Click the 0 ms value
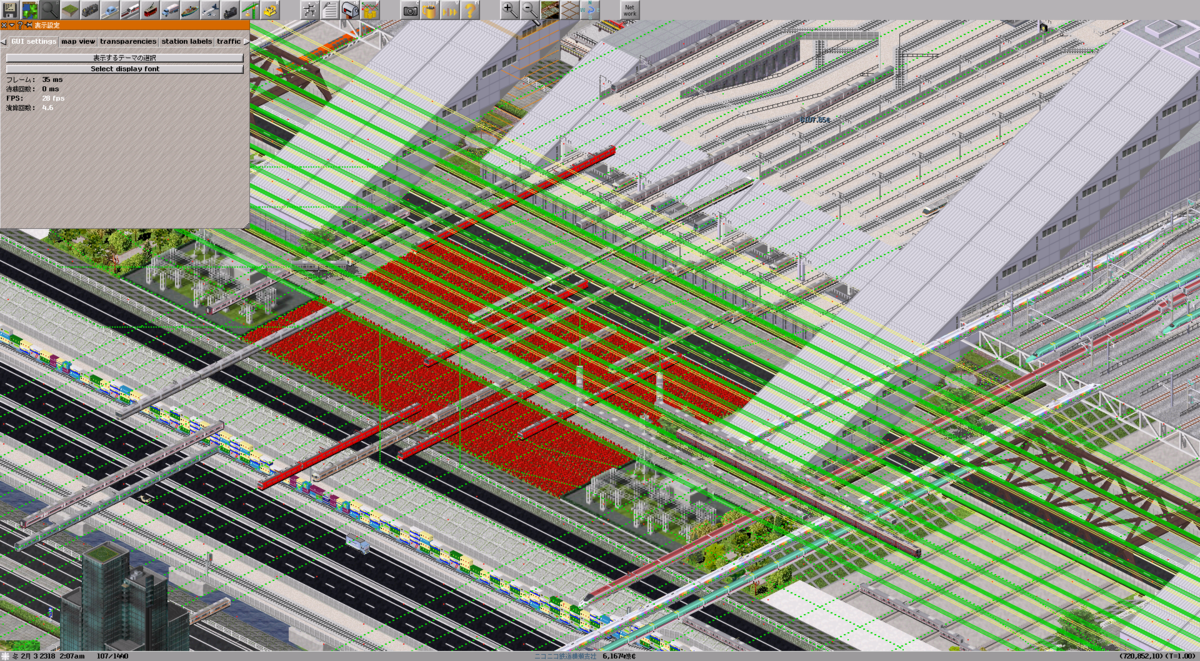This screenshot has height=661, width=1200. point(50,89)
